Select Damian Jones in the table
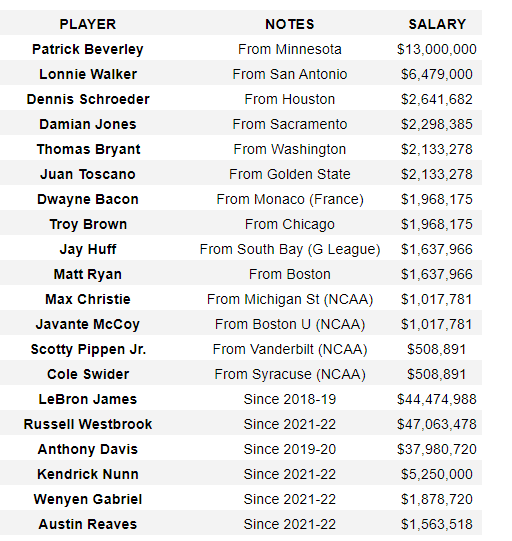Image resolution: width=512 pixels, height=541 pixels. (x=88, y=124)
